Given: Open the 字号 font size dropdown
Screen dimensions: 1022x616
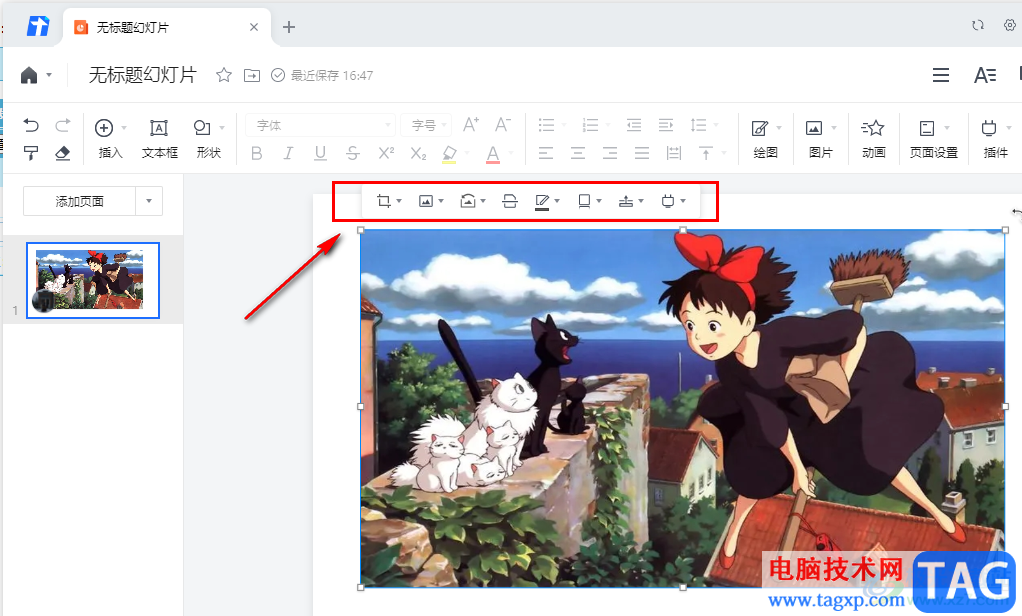Looking at the screenshot, I should (425, 125).
